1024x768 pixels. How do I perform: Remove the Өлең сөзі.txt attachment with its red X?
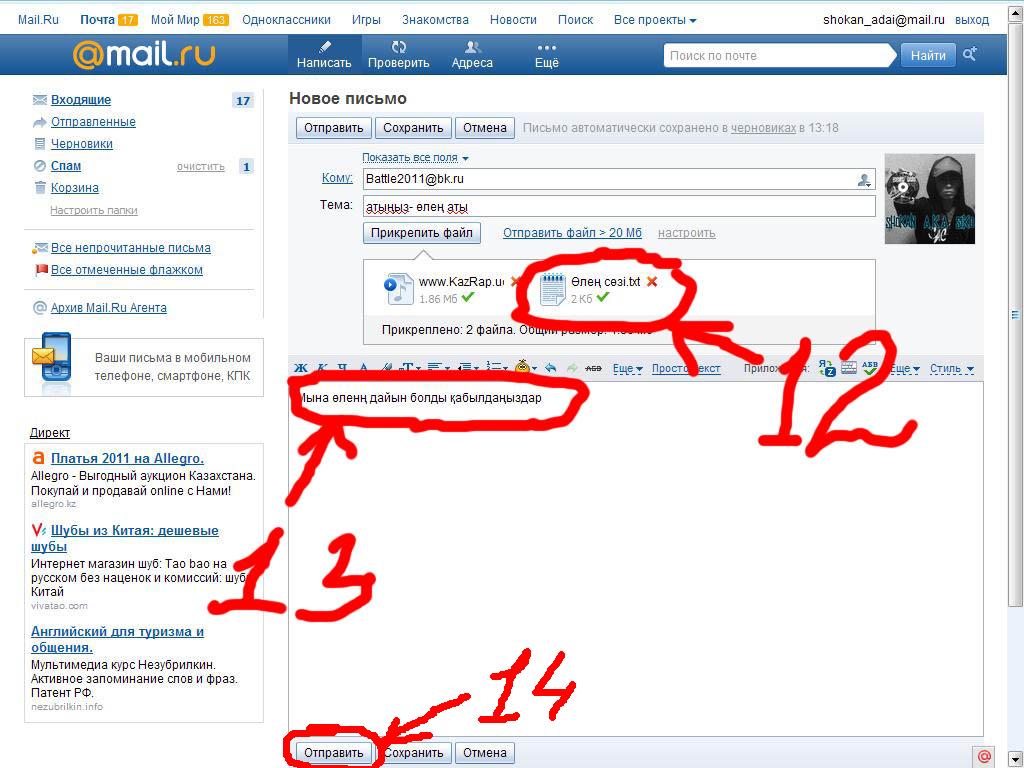651,281
